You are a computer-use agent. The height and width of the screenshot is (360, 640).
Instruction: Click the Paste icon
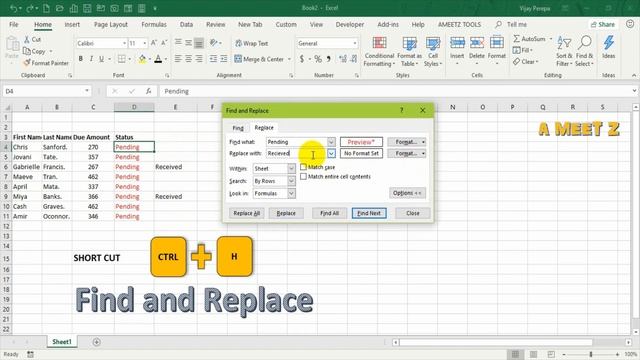pos(12,44)
